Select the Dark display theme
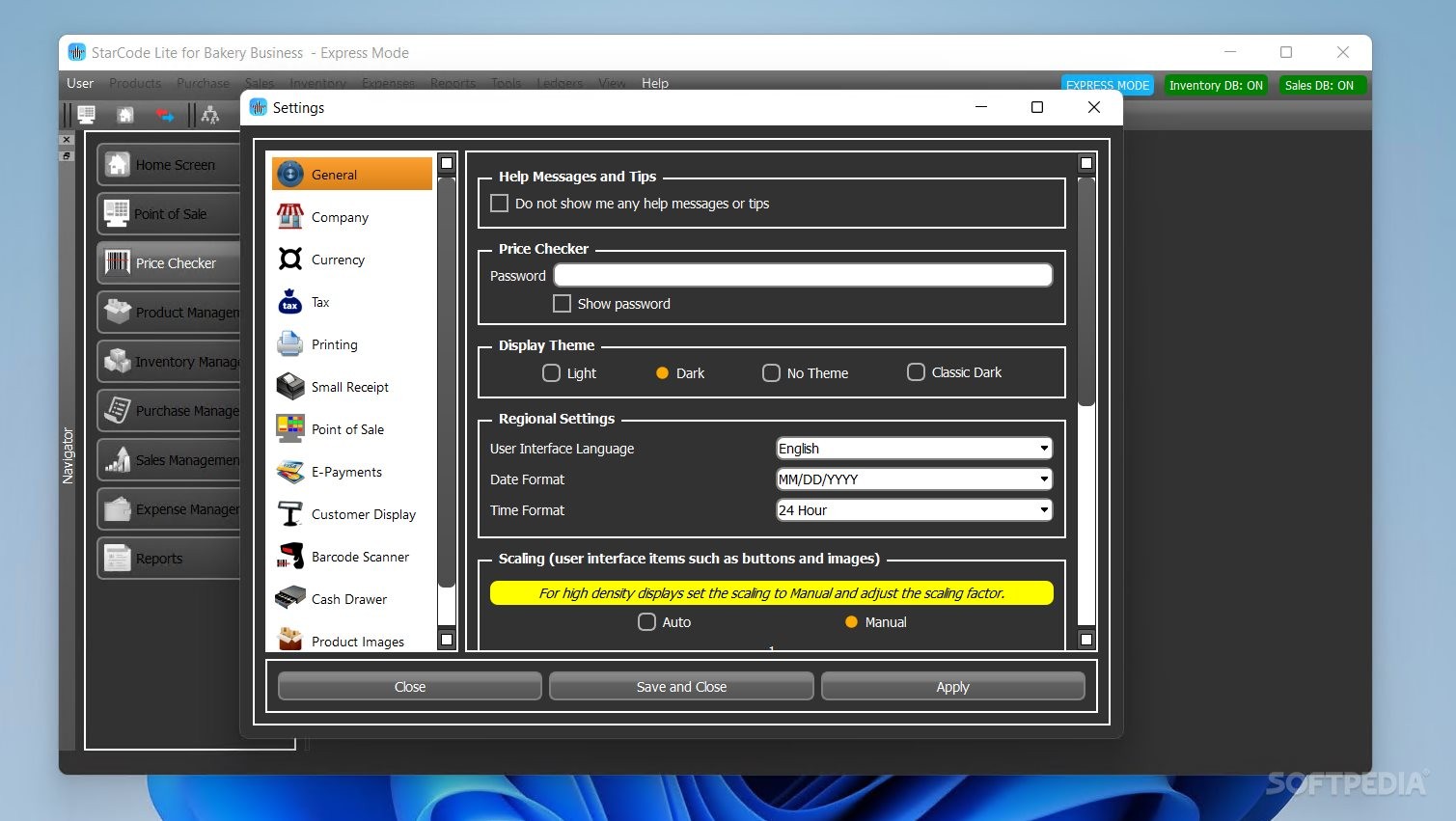The image size is (1456, 821). [x=662, y=372]
